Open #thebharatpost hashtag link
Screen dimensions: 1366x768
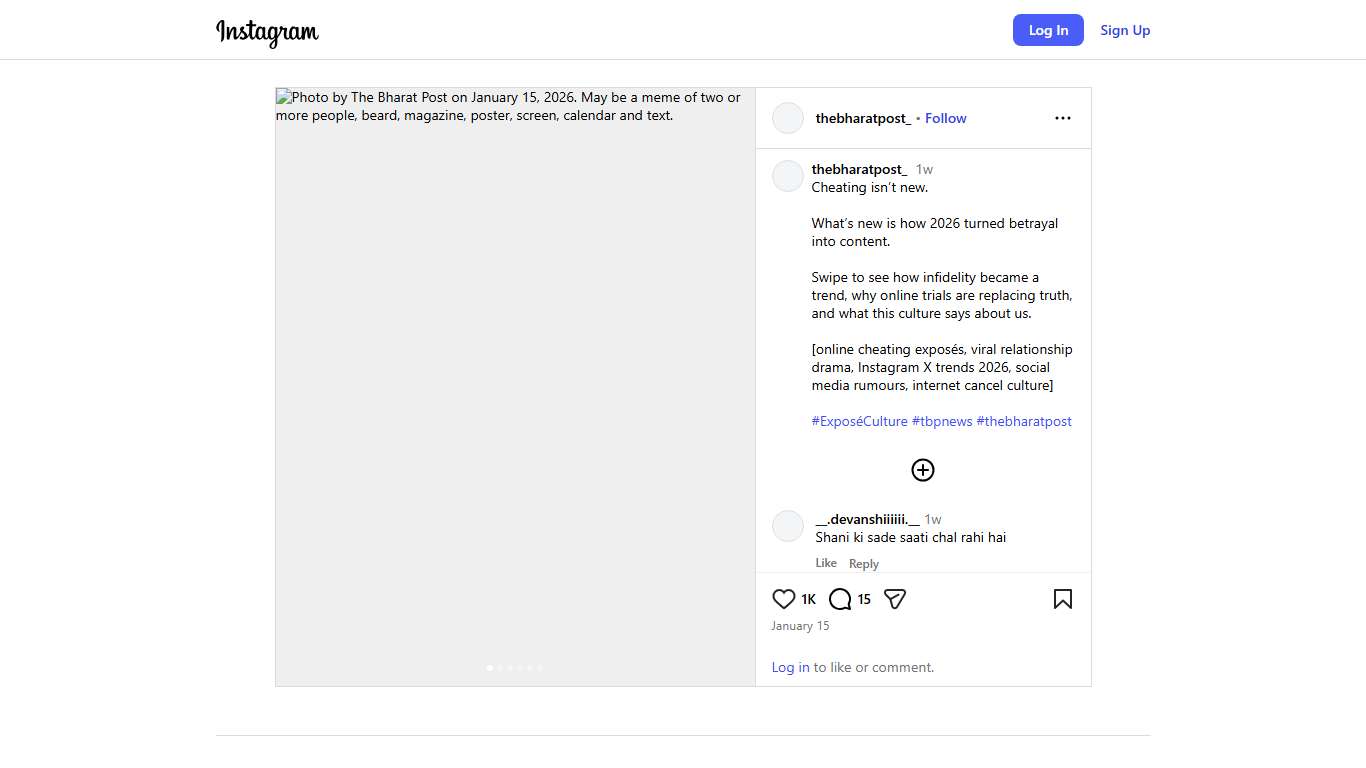(x=1024, y=421)
